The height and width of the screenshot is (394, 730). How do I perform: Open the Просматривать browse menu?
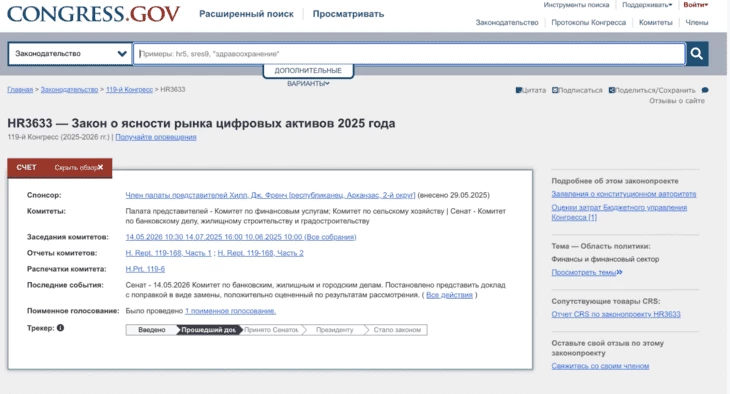(348, 14)
